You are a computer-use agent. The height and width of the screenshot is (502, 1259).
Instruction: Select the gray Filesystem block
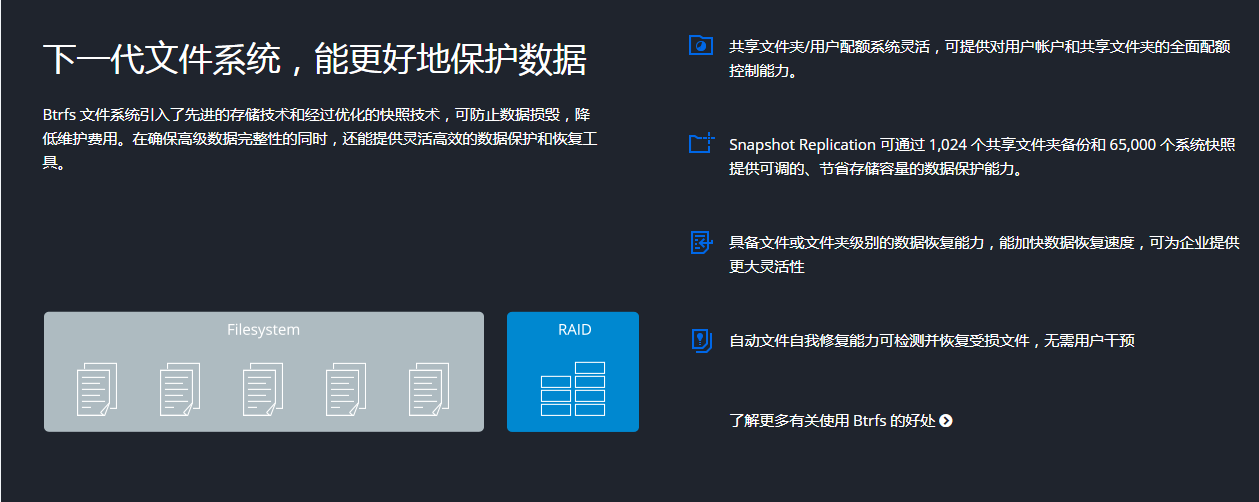click(264, 372)
